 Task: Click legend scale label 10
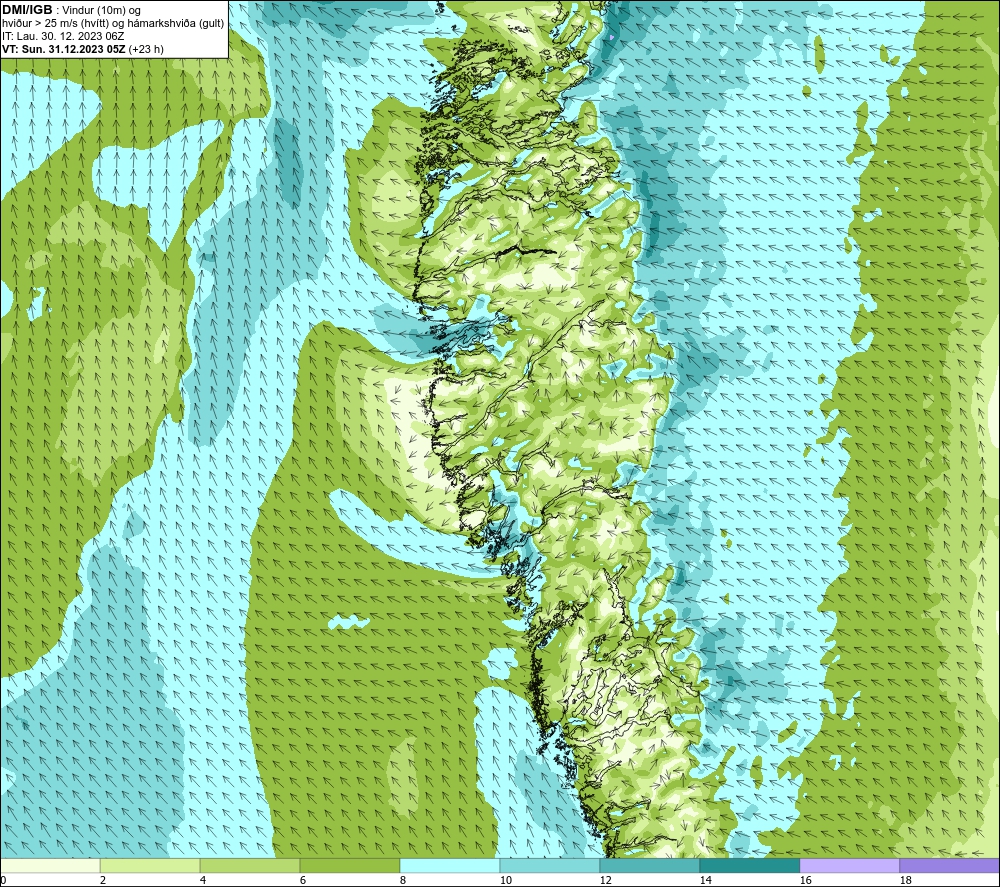(505, 880)
